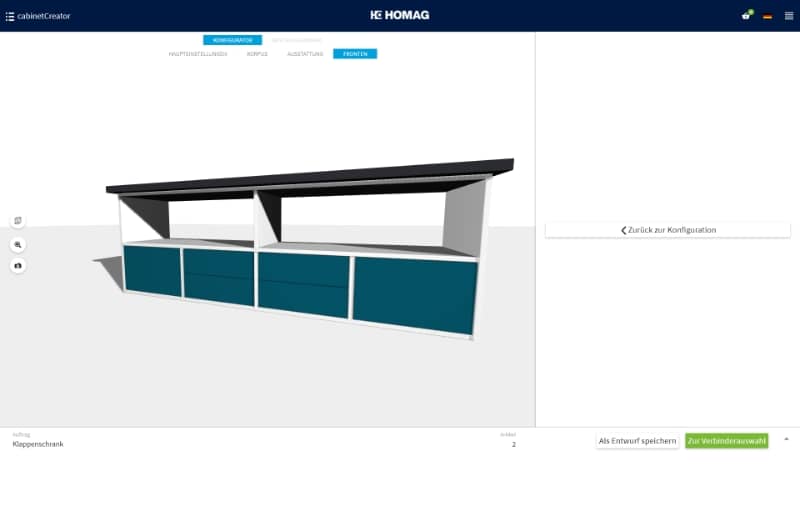Screen dimensions: 800x520
Task: Open the shopping basket icon
Action: [x=746, y=15]
